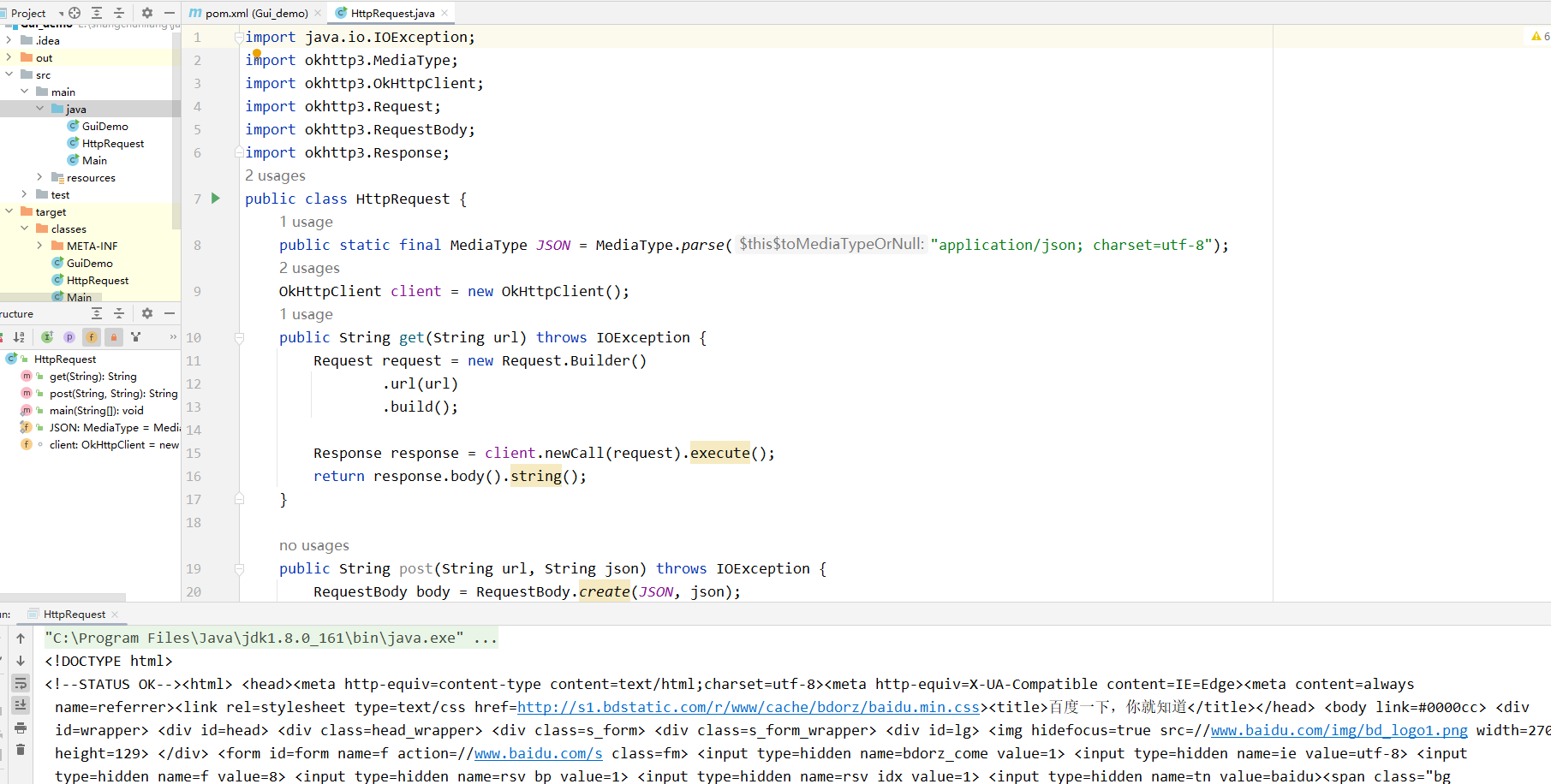
Task: Click '1 usage' hint above get method
Action: tap(306, 314)
